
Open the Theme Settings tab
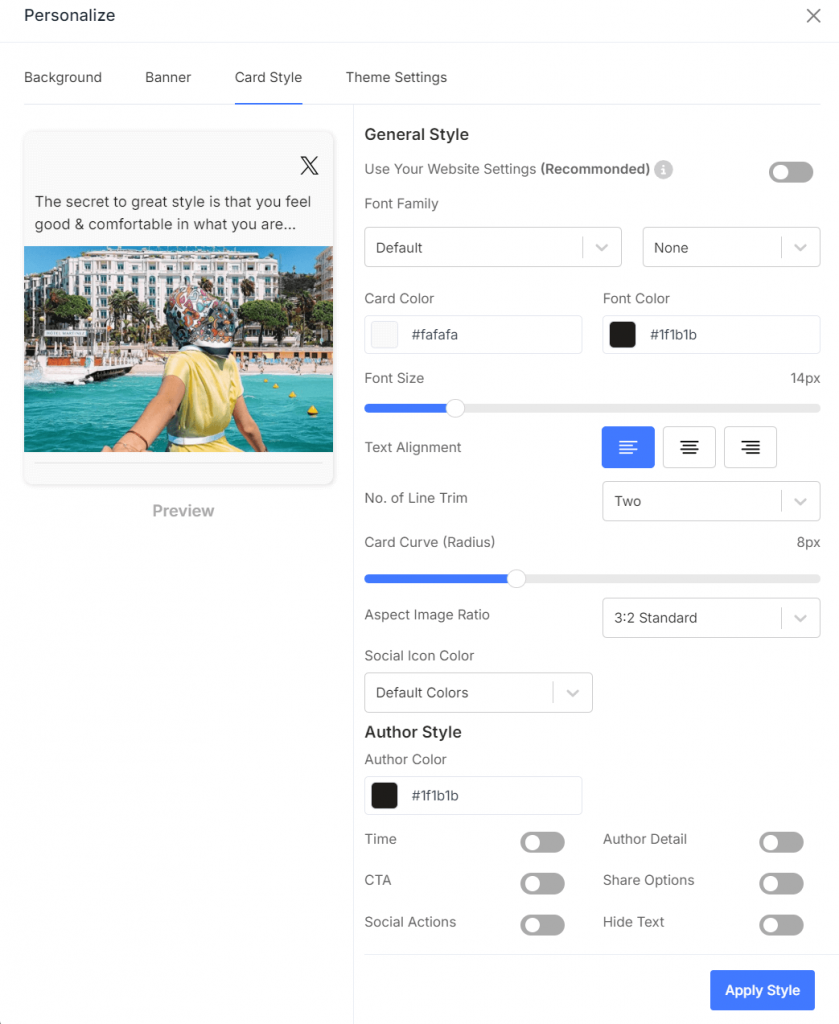pos(396,77)
